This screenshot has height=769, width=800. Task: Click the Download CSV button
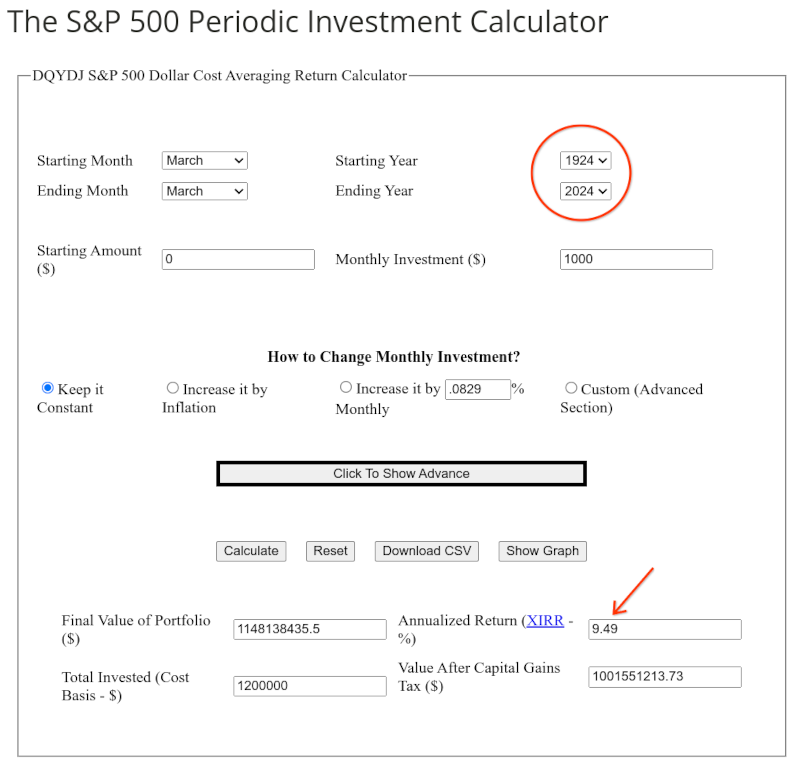coord(427,551)
